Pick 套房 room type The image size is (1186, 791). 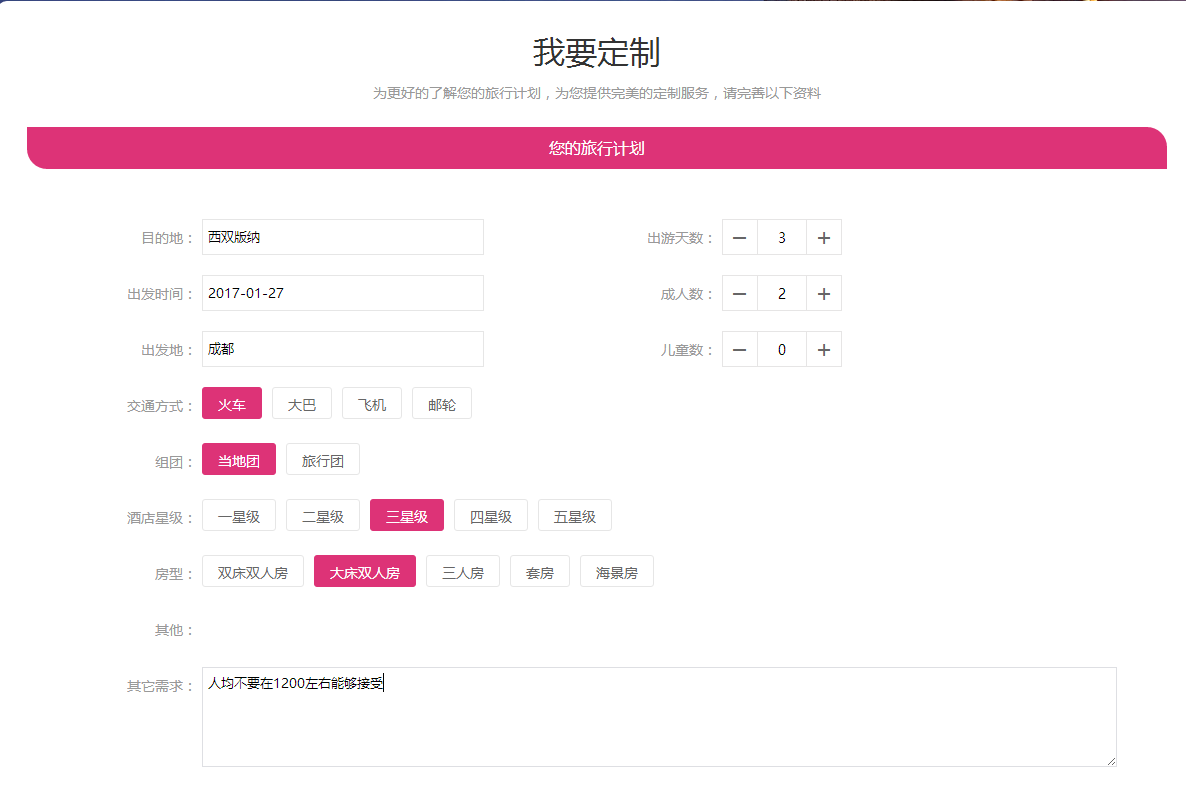coord(540,572)
